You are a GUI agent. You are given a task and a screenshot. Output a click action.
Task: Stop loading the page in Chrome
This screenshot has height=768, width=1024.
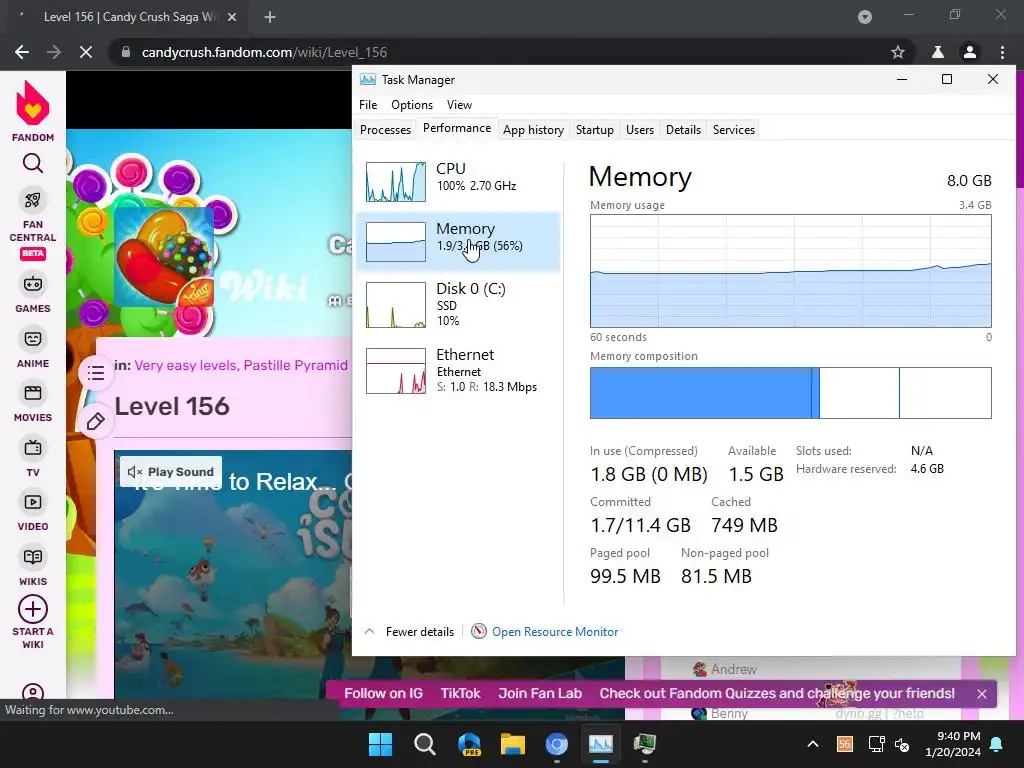tap(86, 52)
